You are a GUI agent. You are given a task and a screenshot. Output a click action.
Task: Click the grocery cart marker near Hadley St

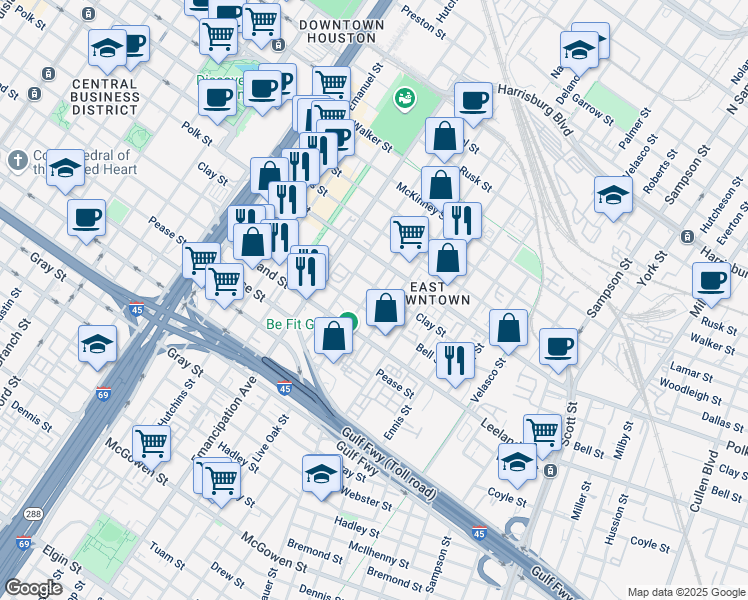221,481
